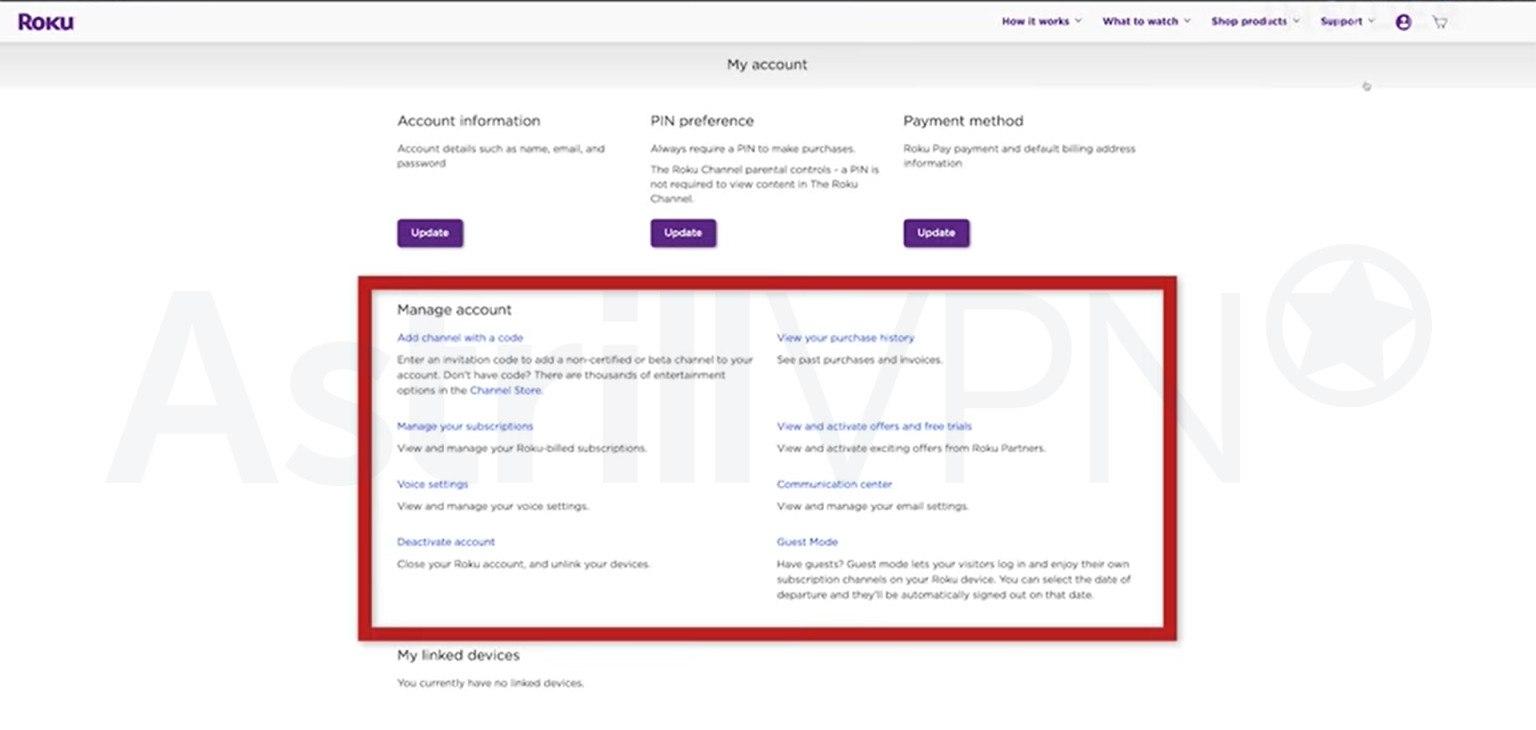
Task: Expand the How it works menu
Action: [1041, 21]
